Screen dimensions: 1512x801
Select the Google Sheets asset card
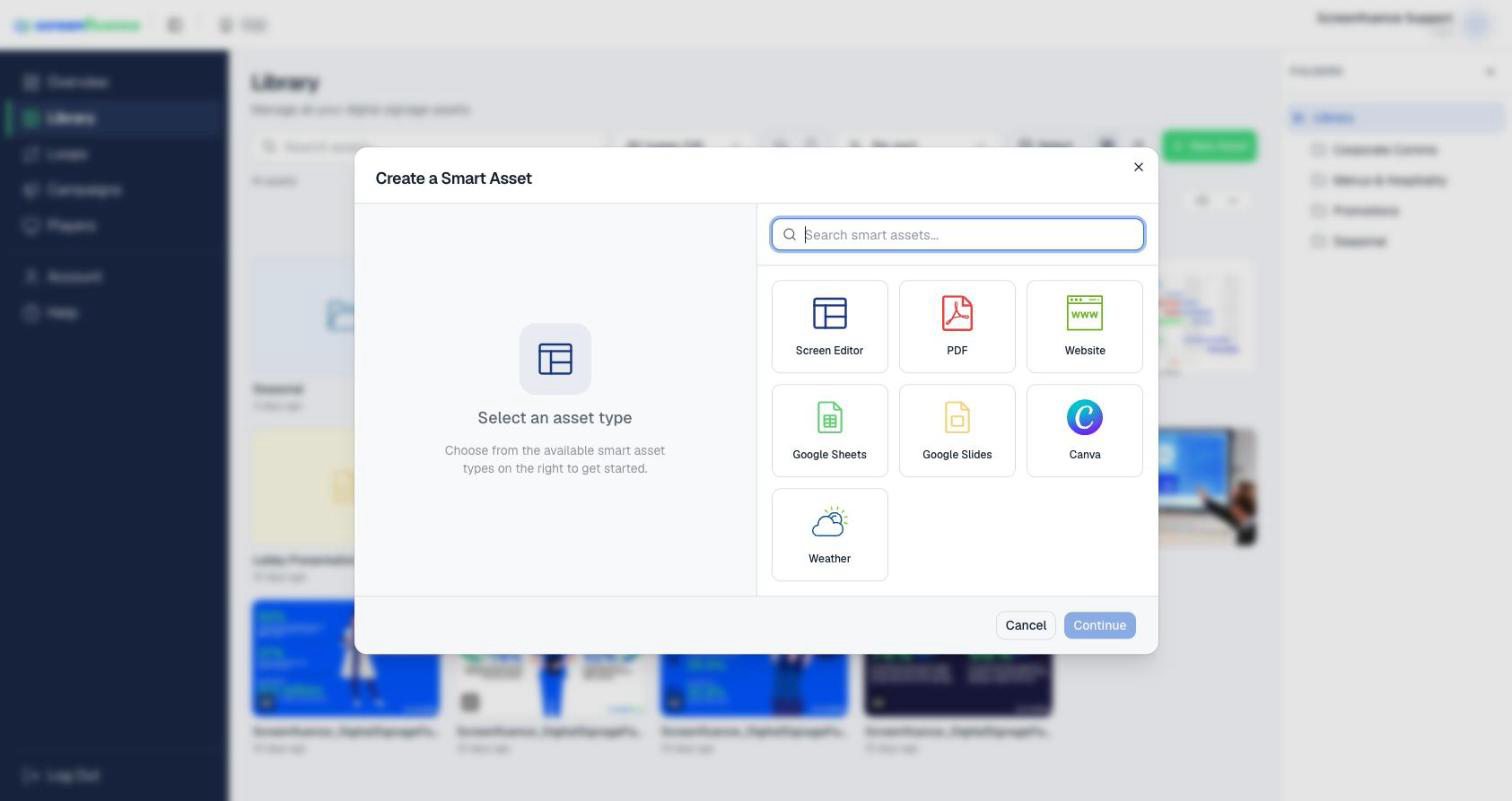tap(829, 431)
